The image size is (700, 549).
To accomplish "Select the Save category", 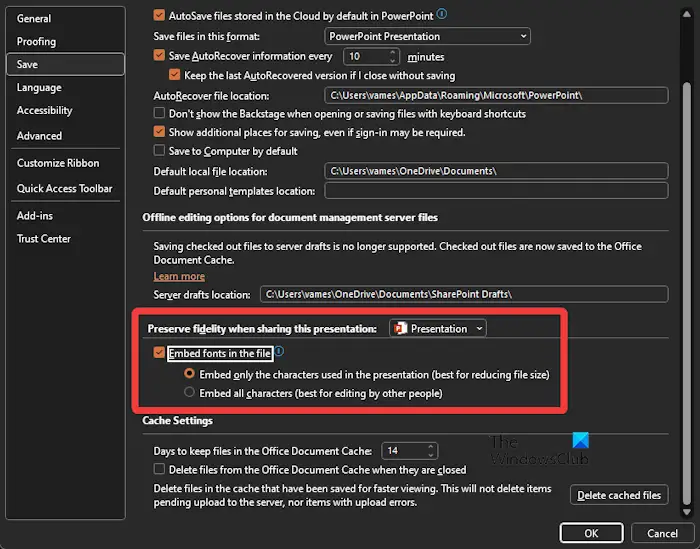I will [65, 64].
